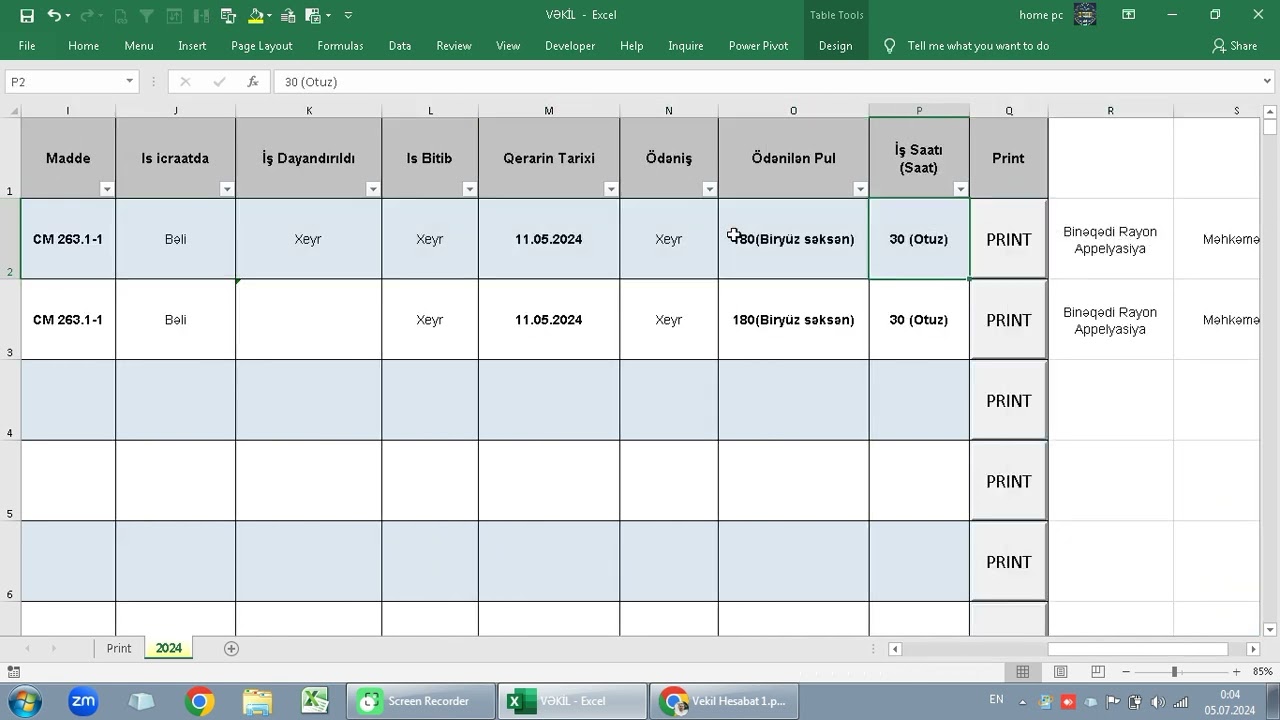Click the formula bar showing 30 (Otuz)
This screenshot has height=720, width=1280.
765,82
